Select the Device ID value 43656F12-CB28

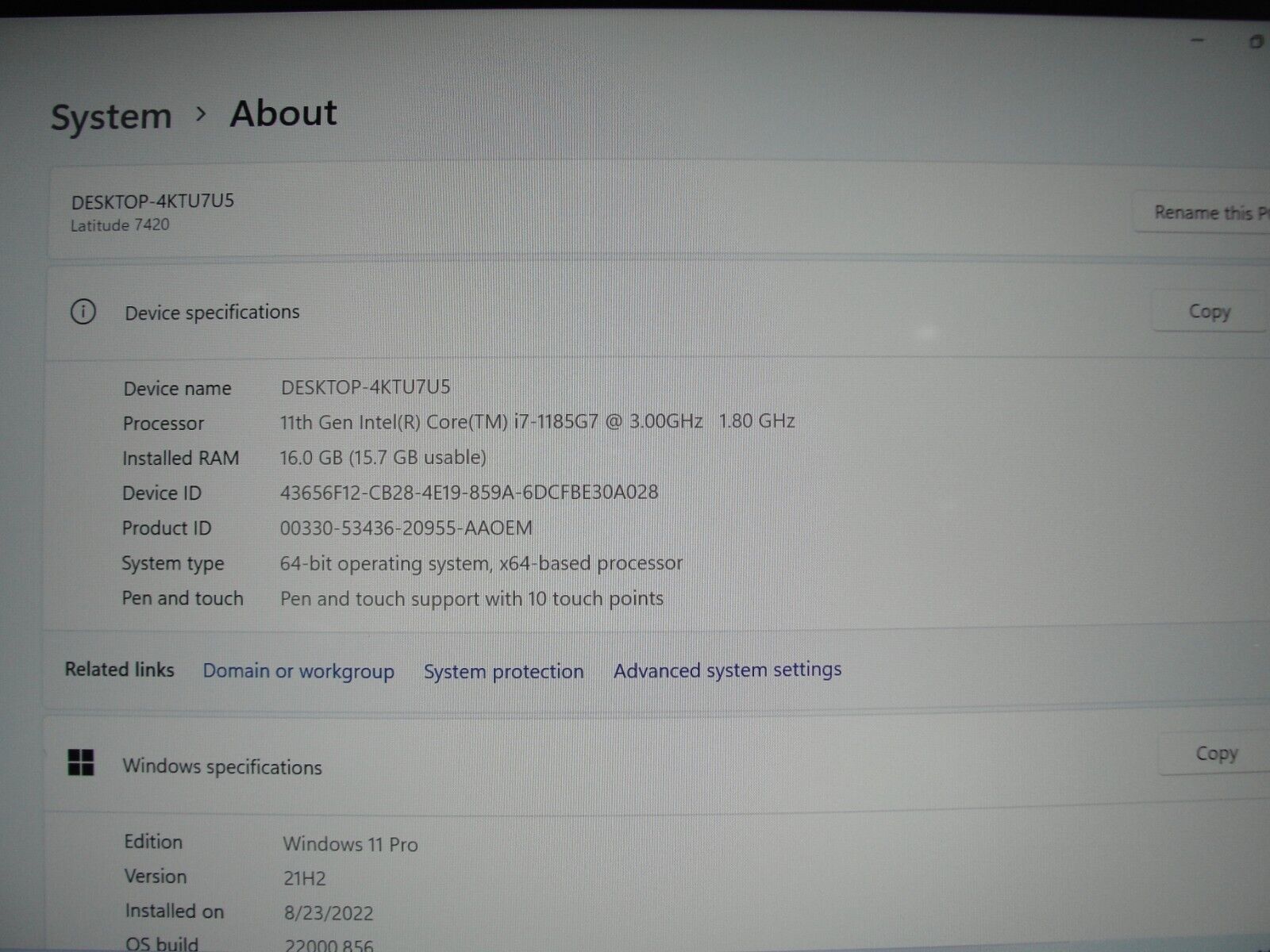(x=469, y=493)
